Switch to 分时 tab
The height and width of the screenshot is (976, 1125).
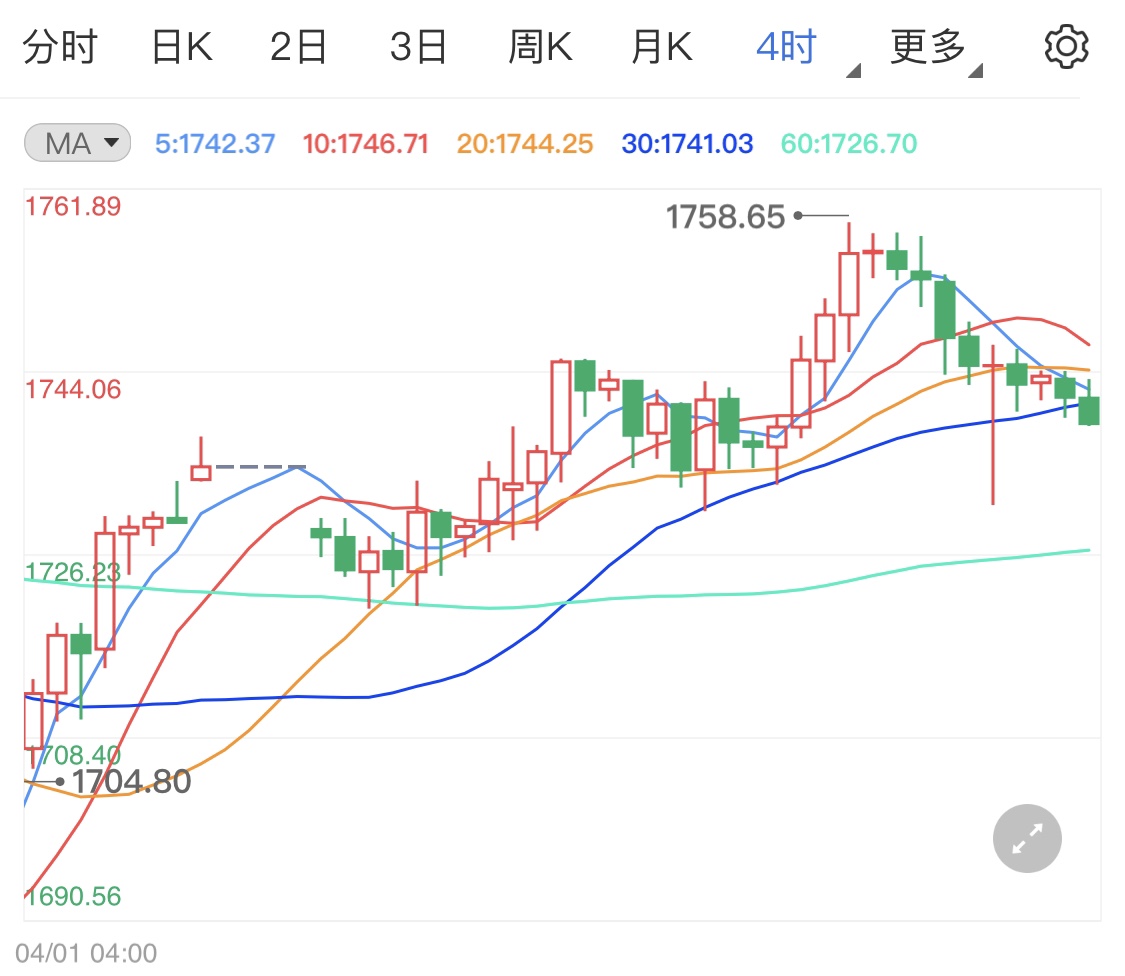(x=60, y=47)
